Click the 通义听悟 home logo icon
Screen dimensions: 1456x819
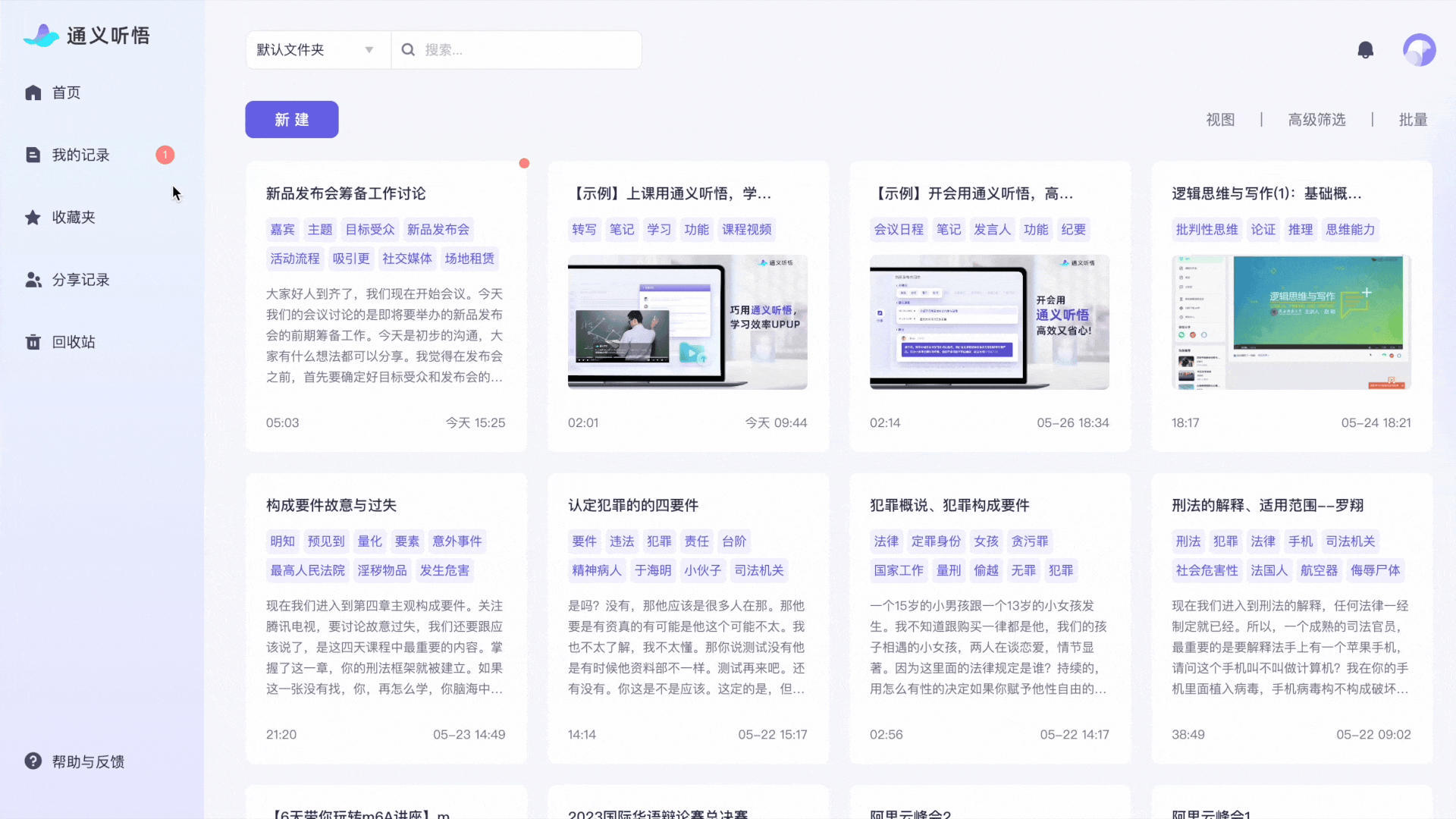pyautogui.click(x=39, y=35)
